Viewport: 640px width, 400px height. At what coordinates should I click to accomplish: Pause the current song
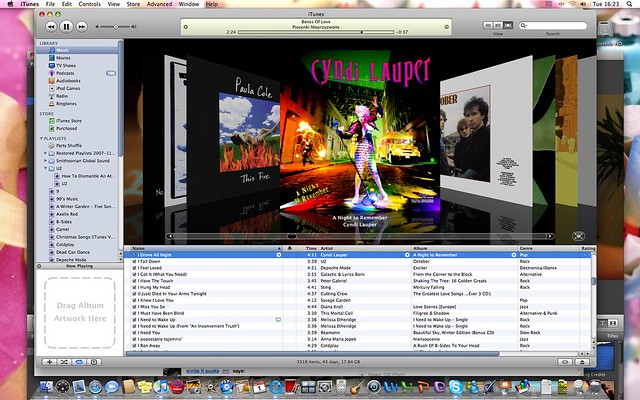click(66, 27)
